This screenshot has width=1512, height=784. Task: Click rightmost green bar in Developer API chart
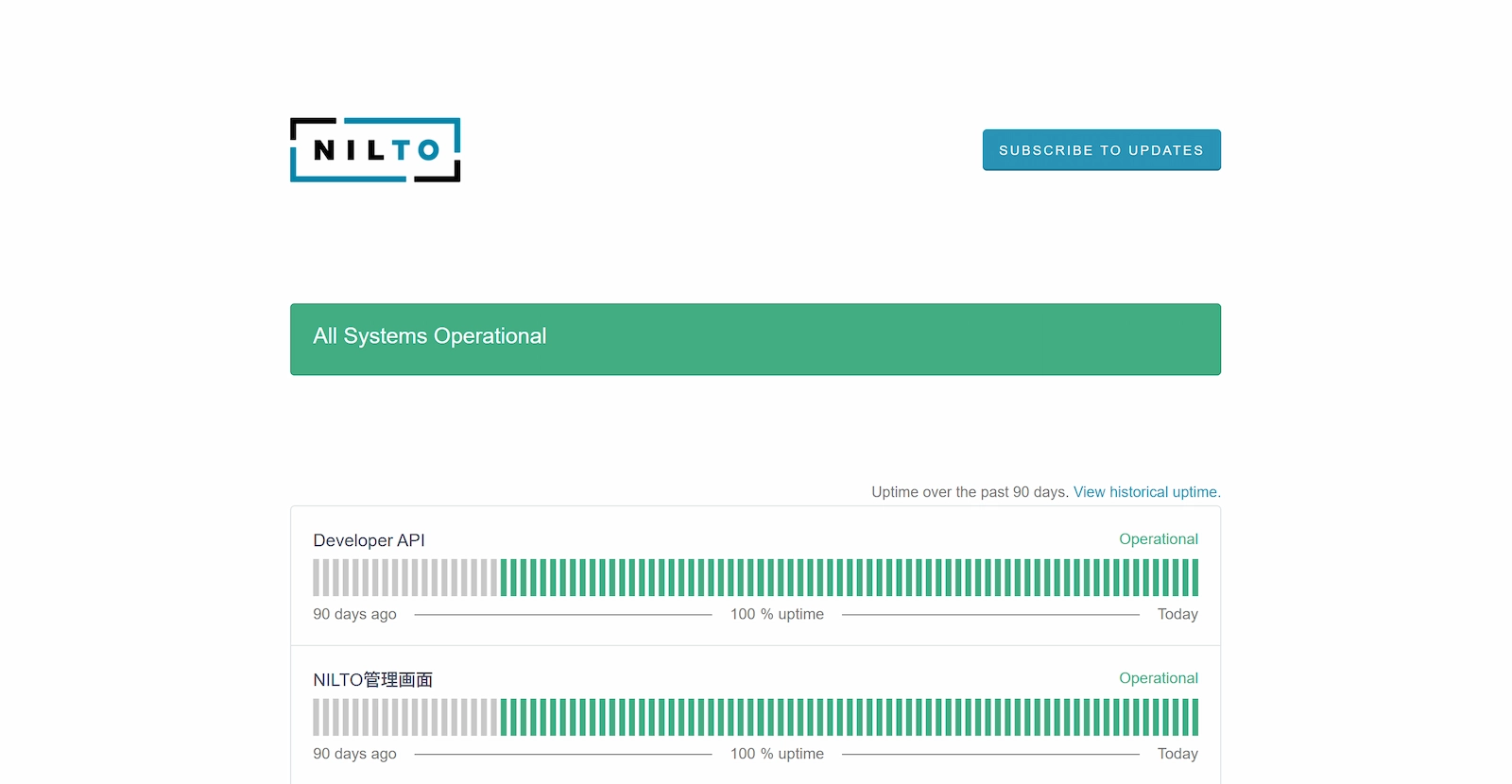[x=1195, y=578]
